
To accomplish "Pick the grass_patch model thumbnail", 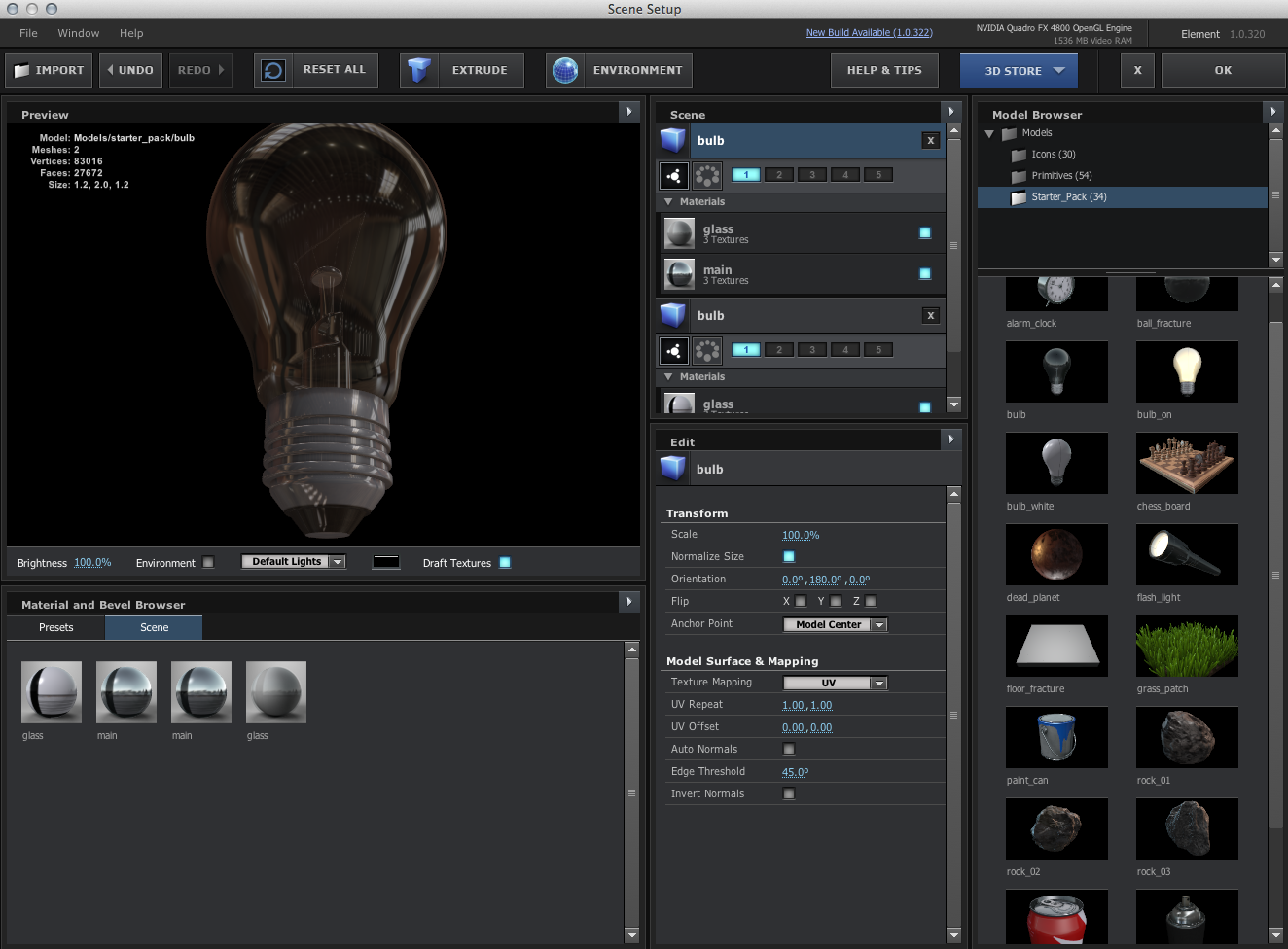I will coord(1187,646).
